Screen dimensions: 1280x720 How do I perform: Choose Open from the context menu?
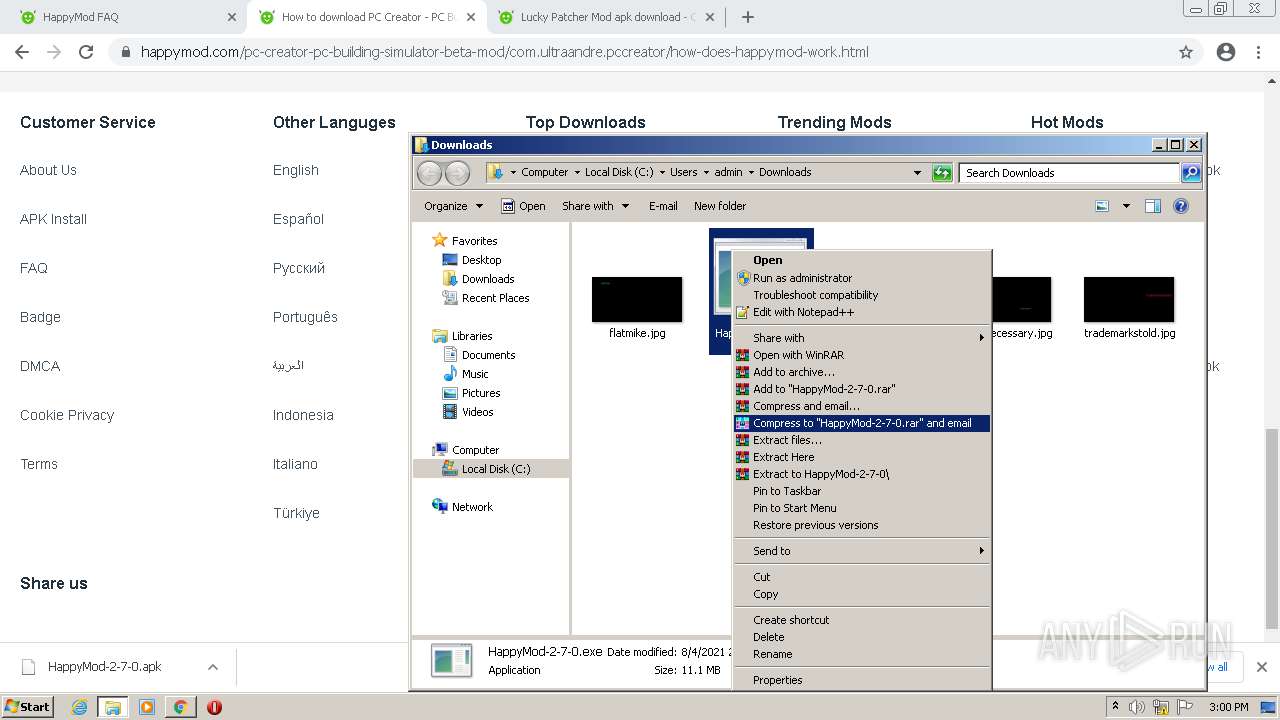[862, 260]
